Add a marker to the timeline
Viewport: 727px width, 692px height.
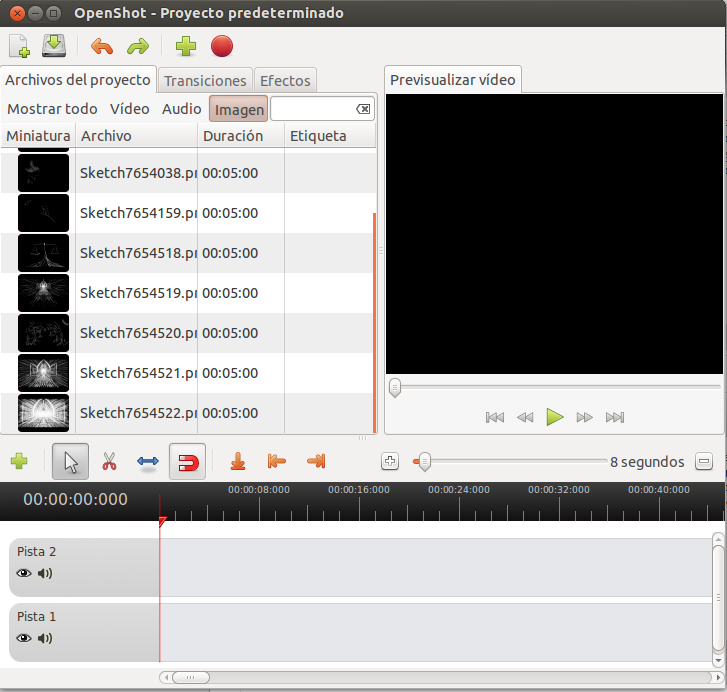point(238,462)
